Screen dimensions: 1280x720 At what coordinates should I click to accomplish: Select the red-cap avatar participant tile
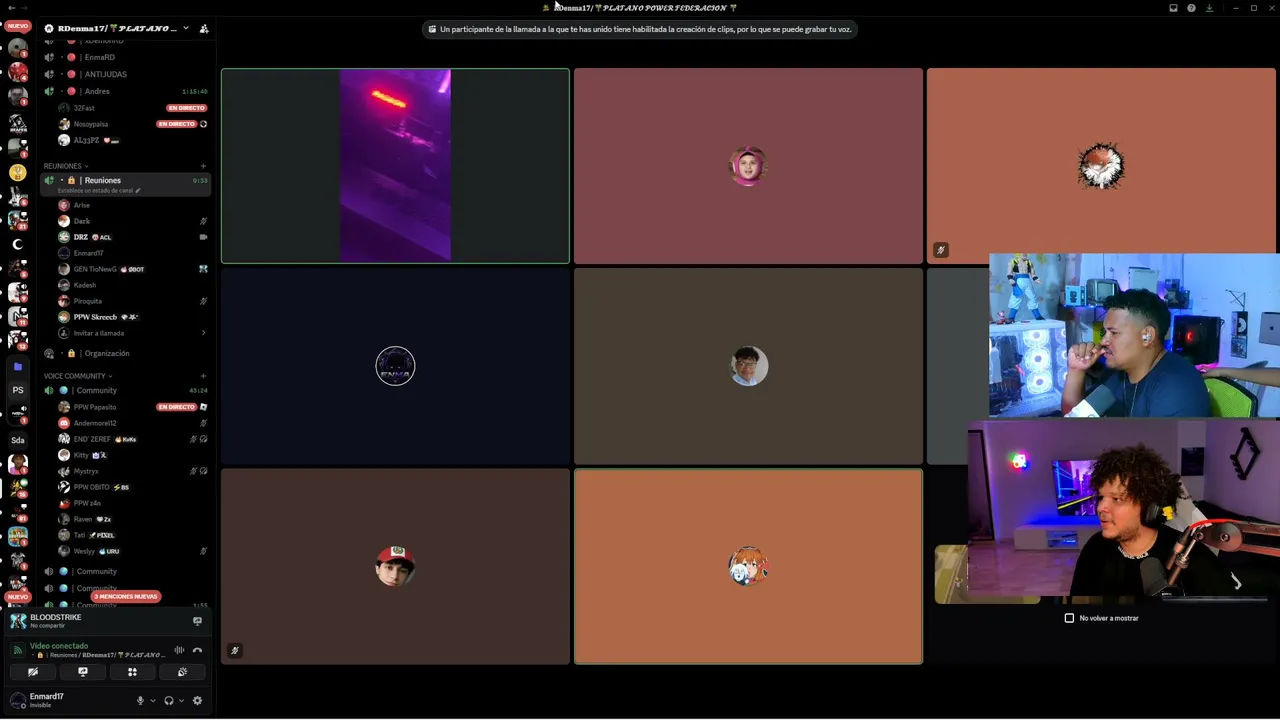(x=395, y=566)
